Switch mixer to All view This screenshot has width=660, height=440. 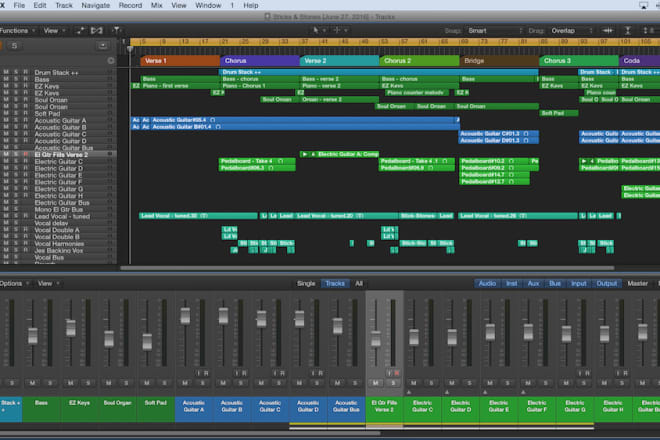(x=359, y=283)
